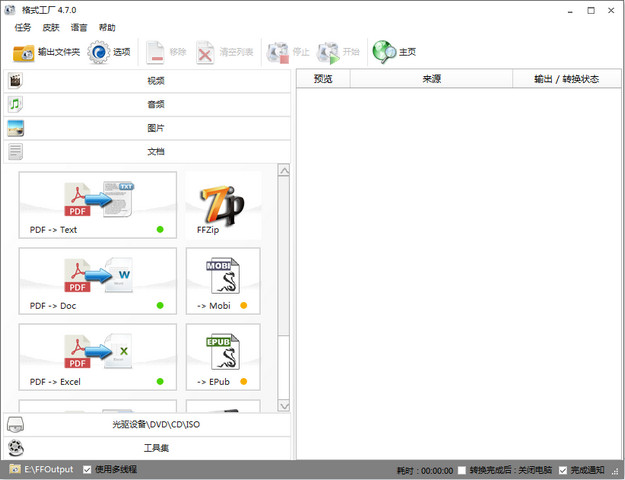The width and height of the screenshot is (625, 480).
Task: Expand the 光驱设备\DVD\CD\ISO category
Action: click(x=147, y=425)
